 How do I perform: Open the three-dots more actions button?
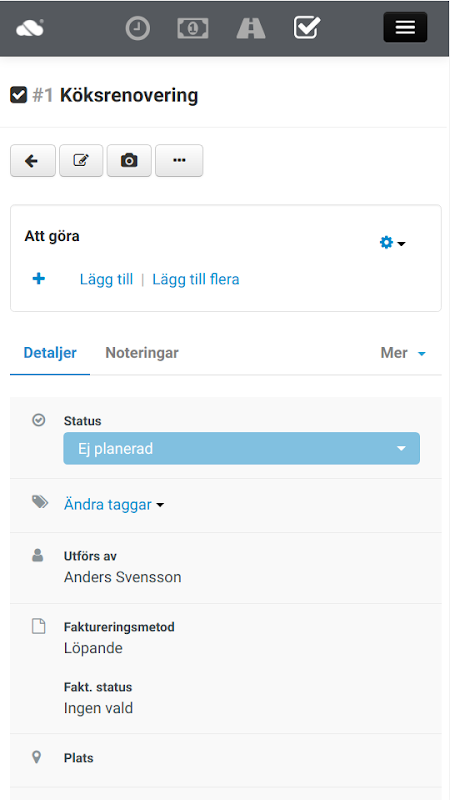[x=179, y=161]
